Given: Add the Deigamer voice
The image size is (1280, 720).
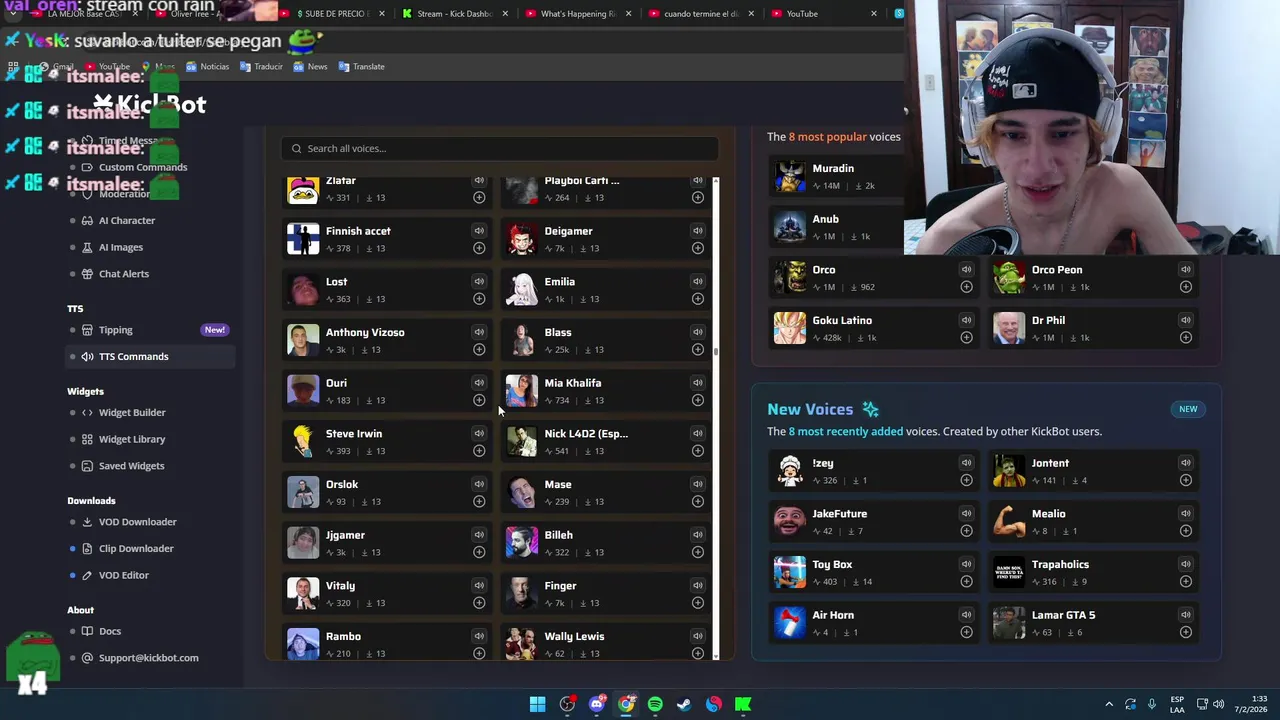Looking at the screenshot, I should (x=698, y=248).
